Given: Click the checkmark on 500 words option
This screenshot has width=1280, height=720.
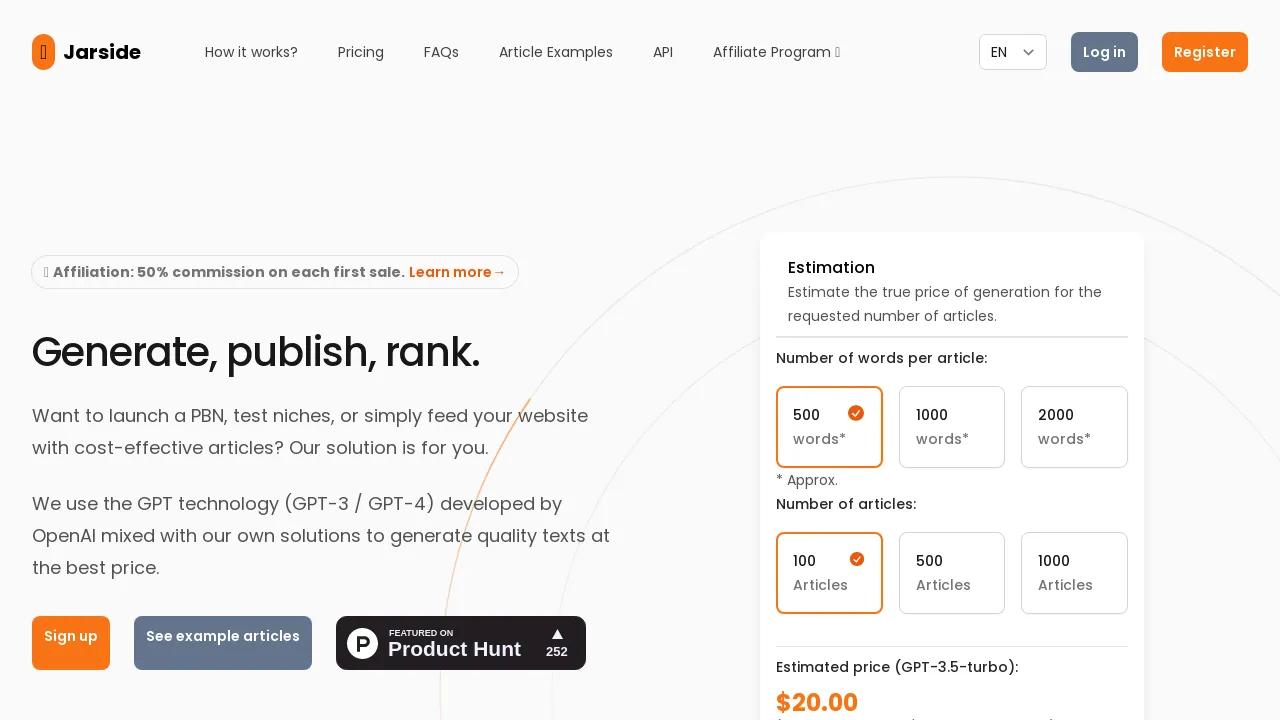Looking at the screenshot, I should pyautogui.click(x=856, y=413).
